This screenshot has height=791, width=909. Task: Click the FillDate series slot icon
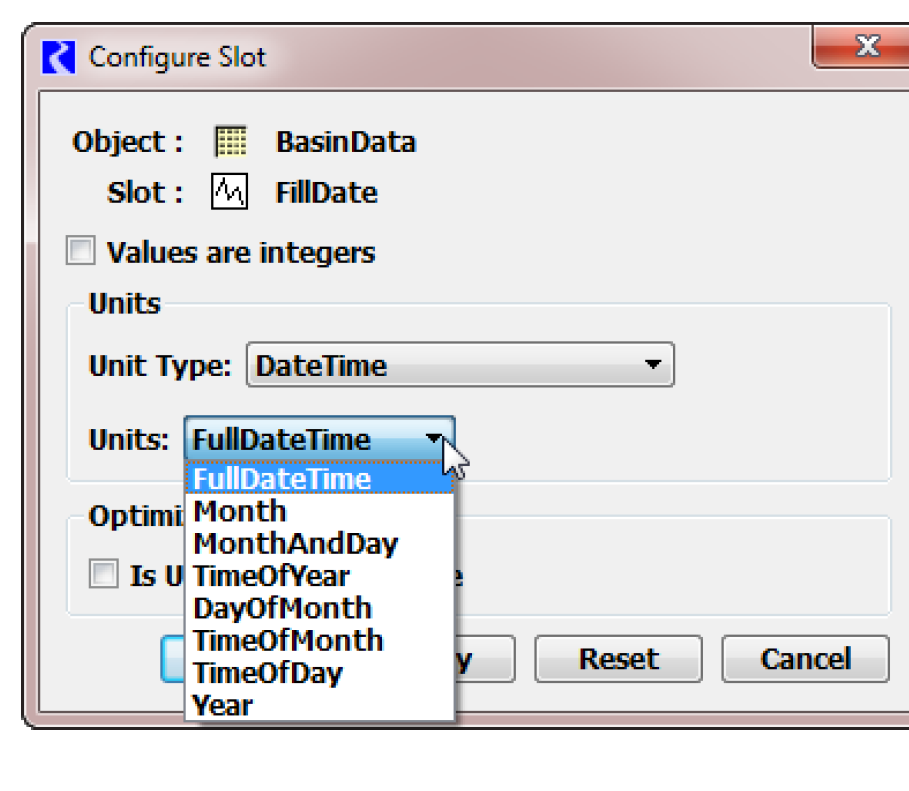pyautogui.click(x=229, y=192)
